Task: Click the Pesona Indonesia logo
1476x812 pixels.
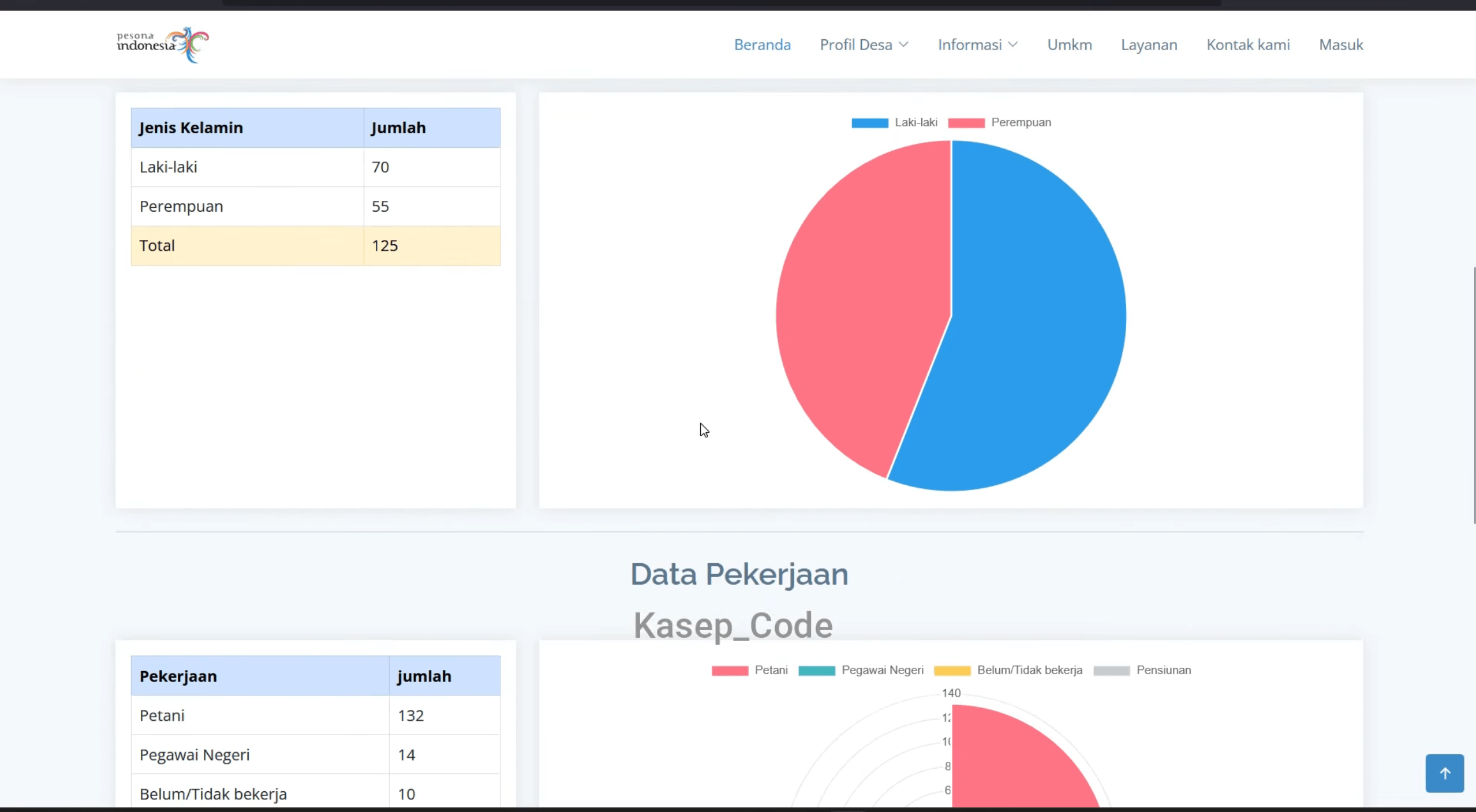Action: tap(163, 44)
